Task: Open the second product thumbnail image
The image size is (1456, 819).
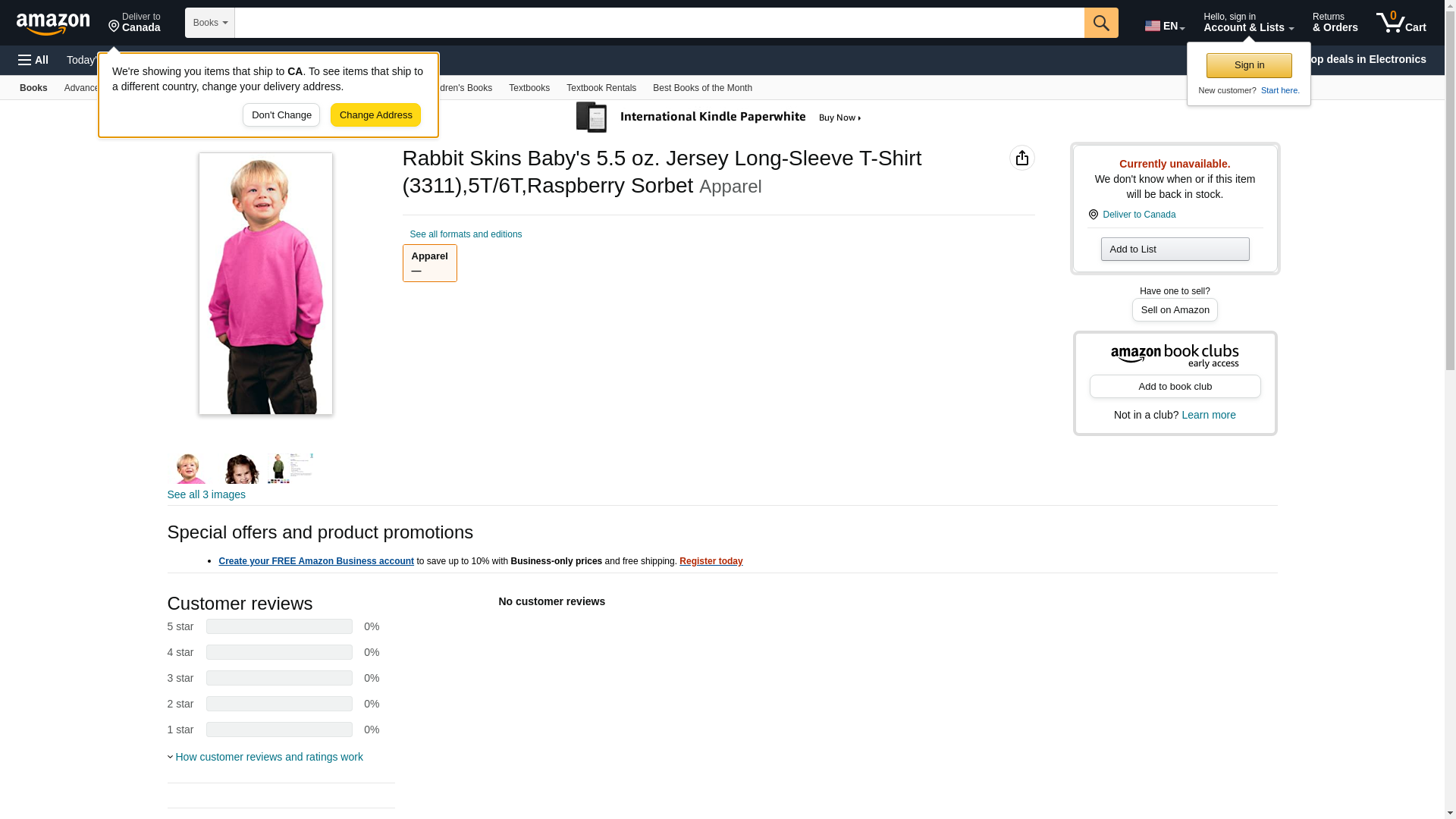Action: (240, 468)
